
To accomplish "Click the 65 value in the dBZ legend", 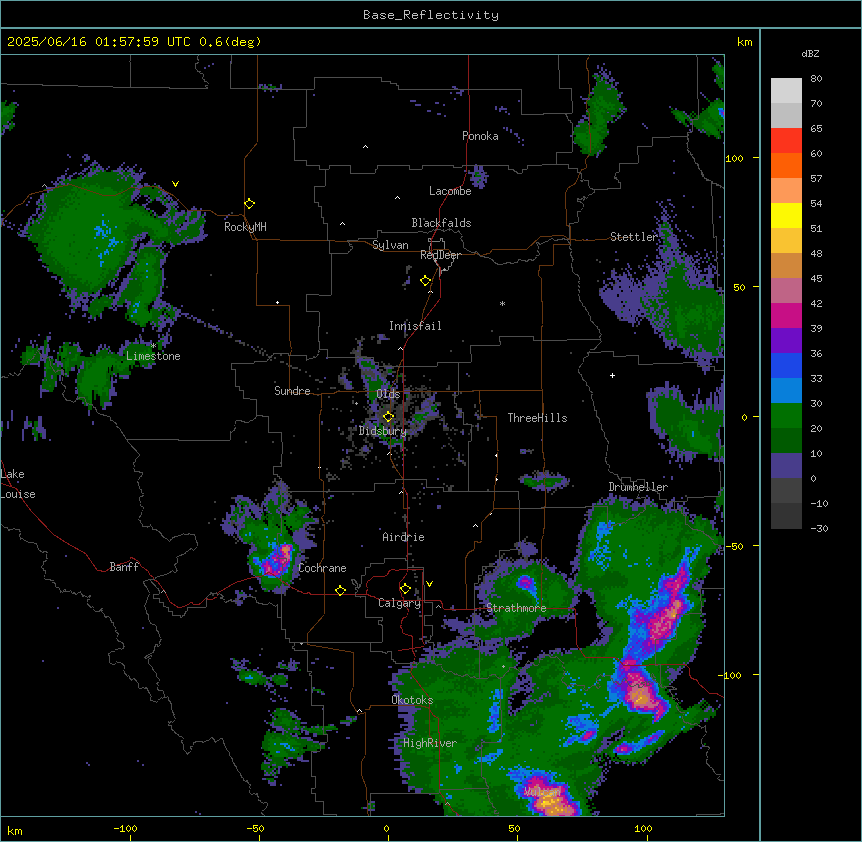I will [816, 129].
